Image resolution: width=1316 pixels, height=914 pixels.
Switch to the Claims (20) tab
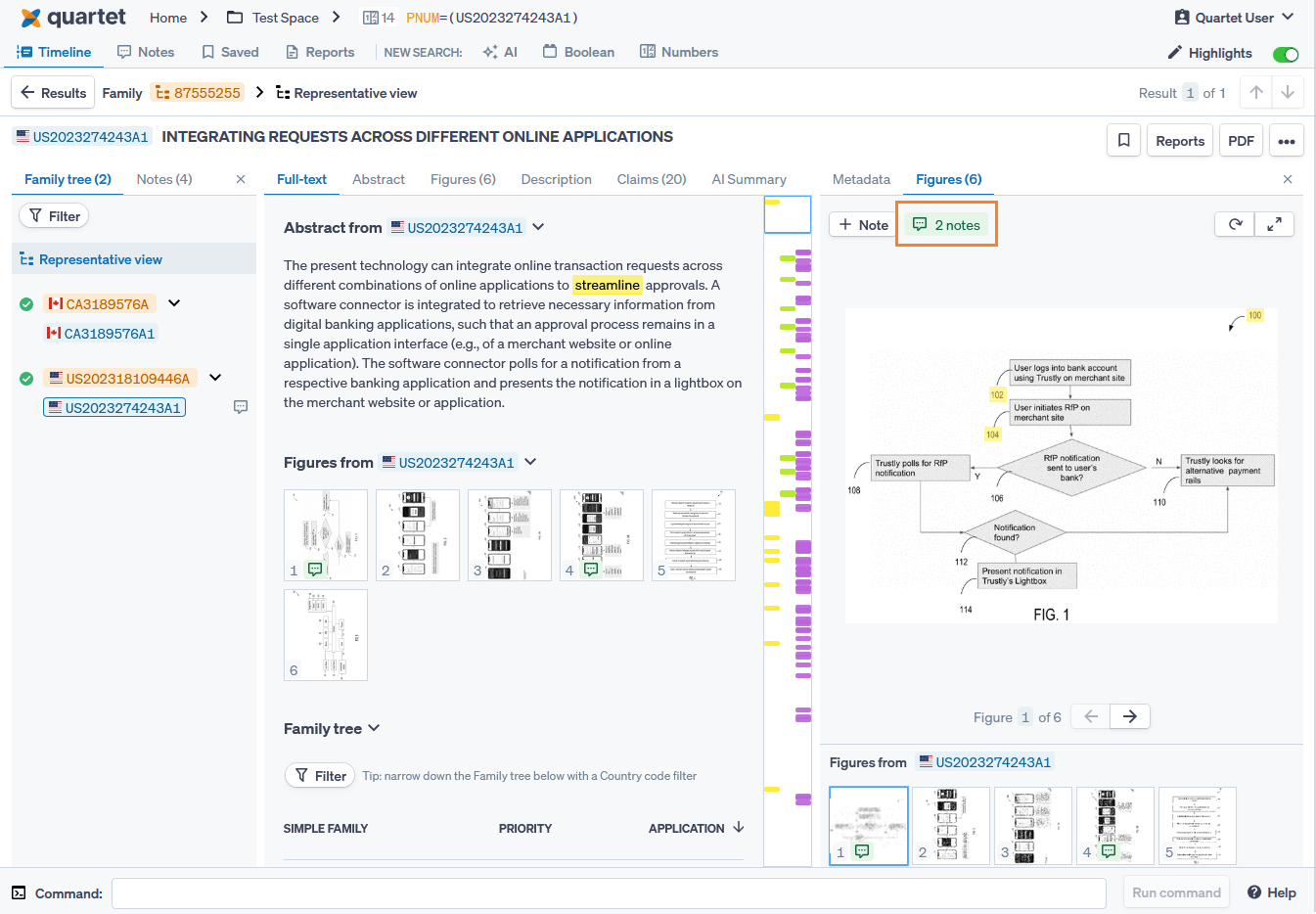651,179
